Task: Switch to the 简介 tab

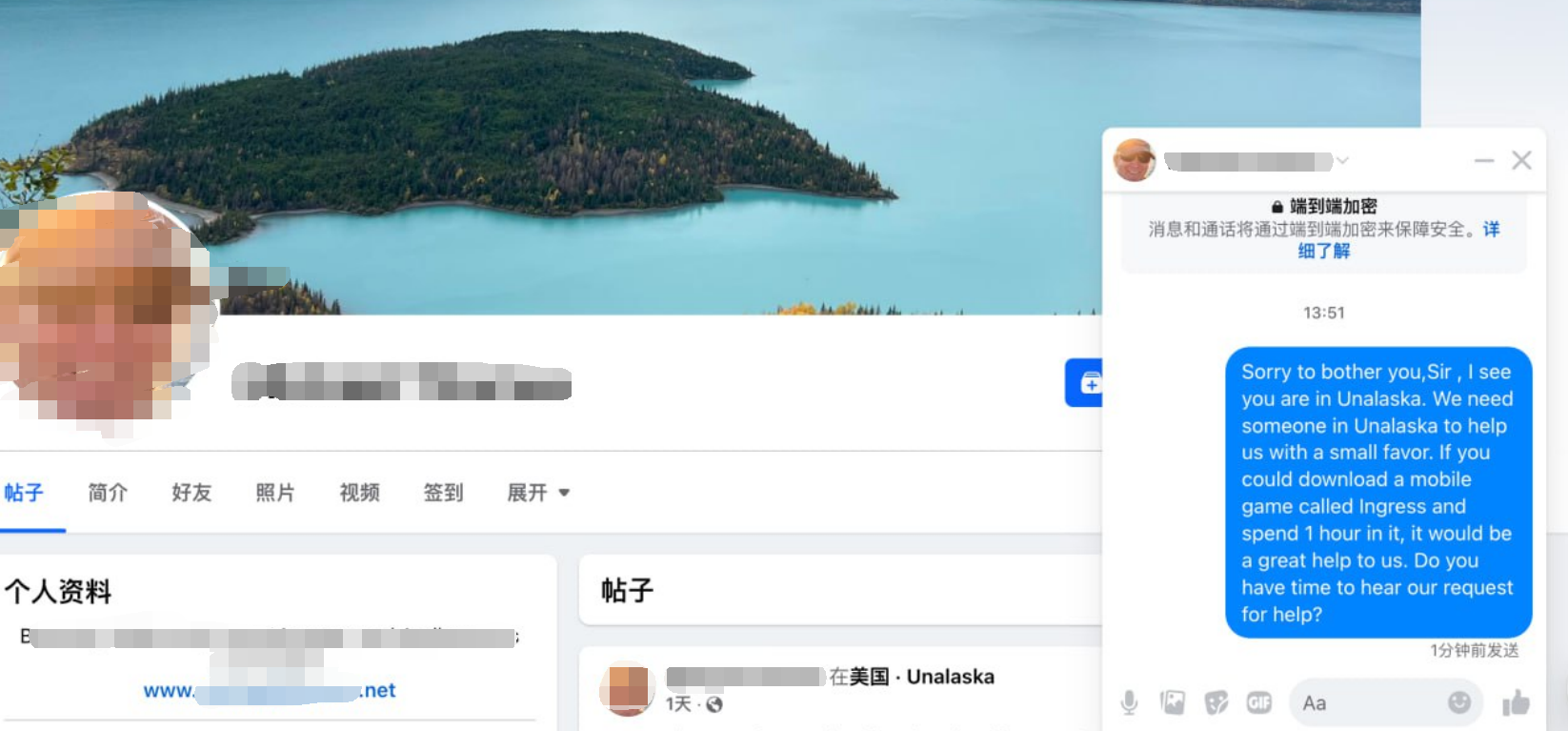Action: pos(108,493)
